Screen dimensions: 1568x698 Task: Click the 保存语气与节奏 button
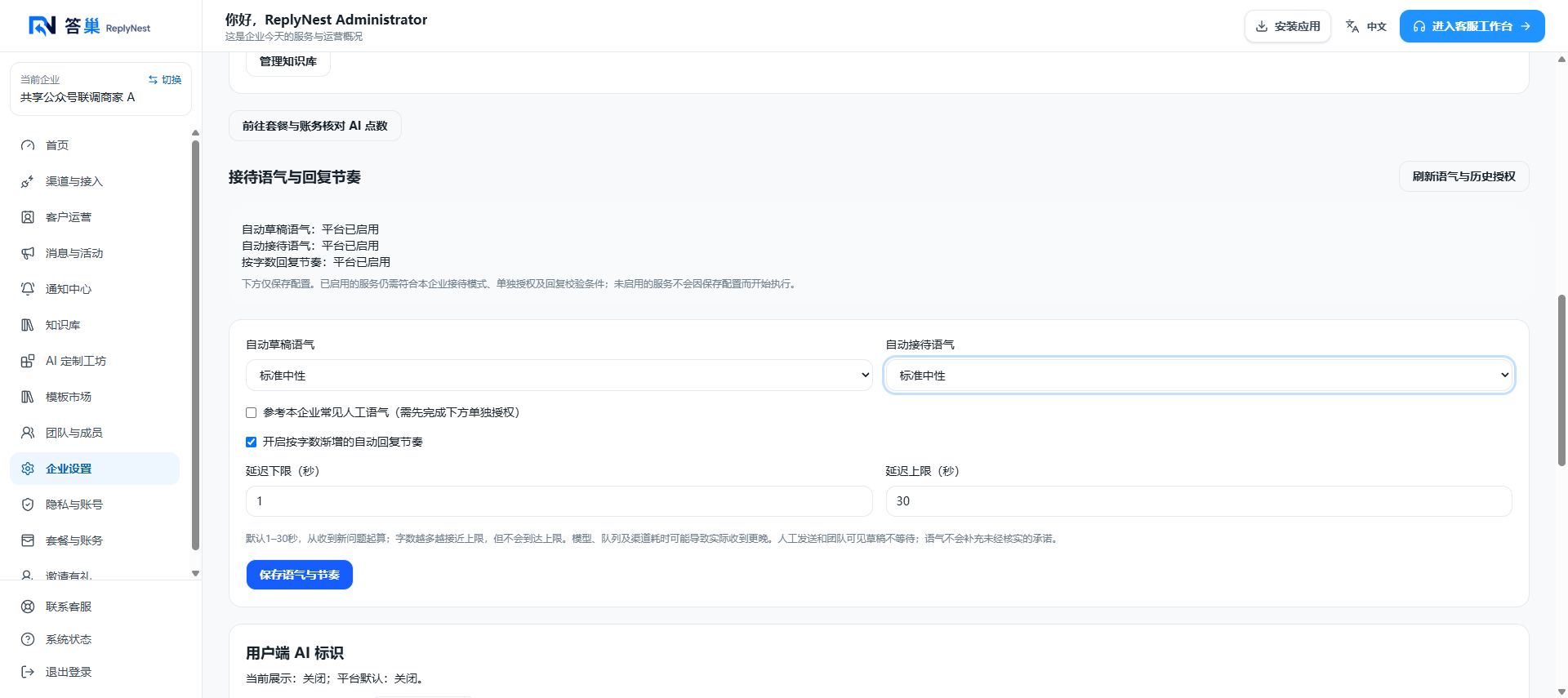click(x=300, y=575)
